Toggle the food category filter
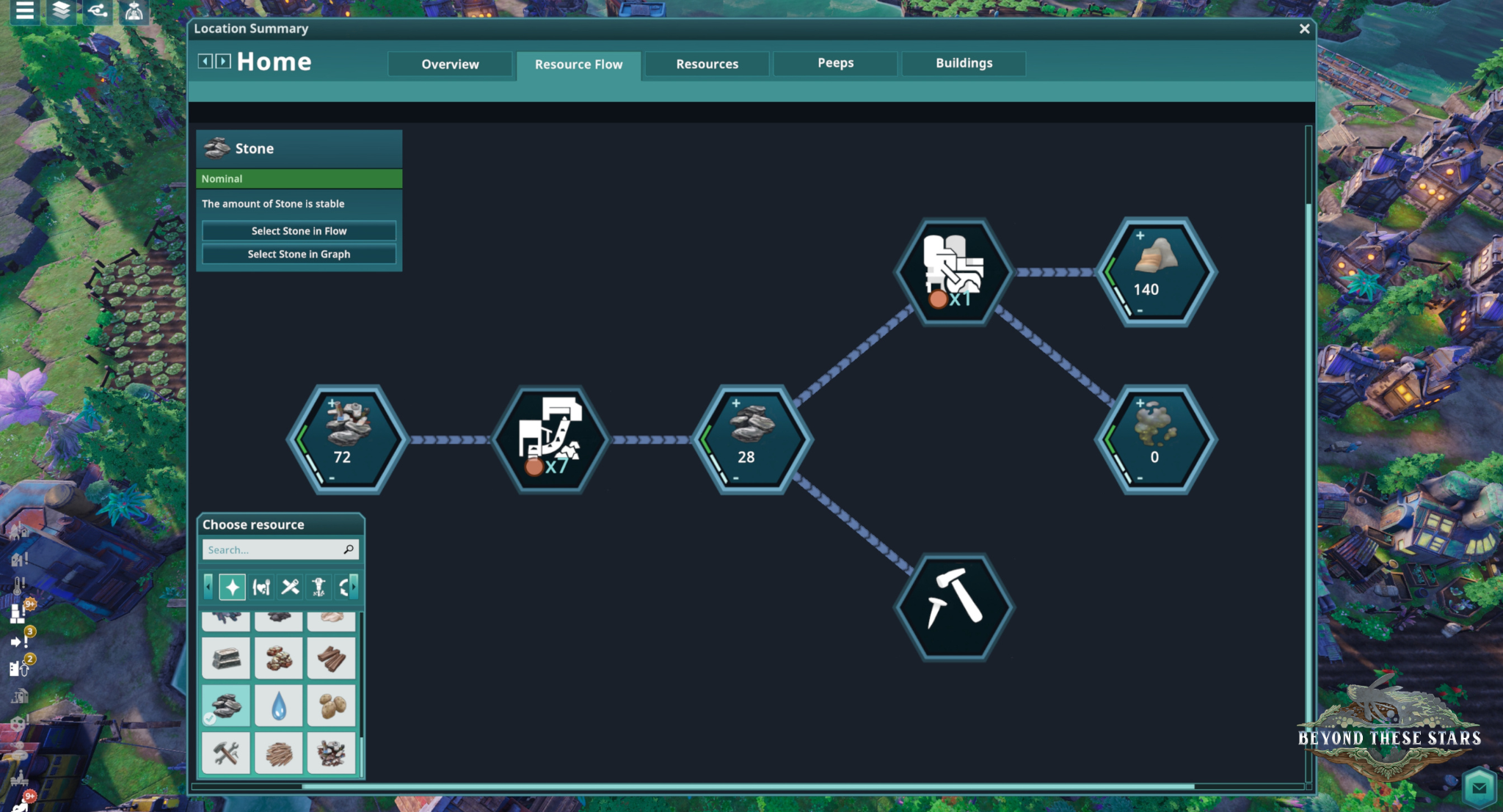Image resolution: width=1503 pixels, height=812 pixels. pos(261,587)
